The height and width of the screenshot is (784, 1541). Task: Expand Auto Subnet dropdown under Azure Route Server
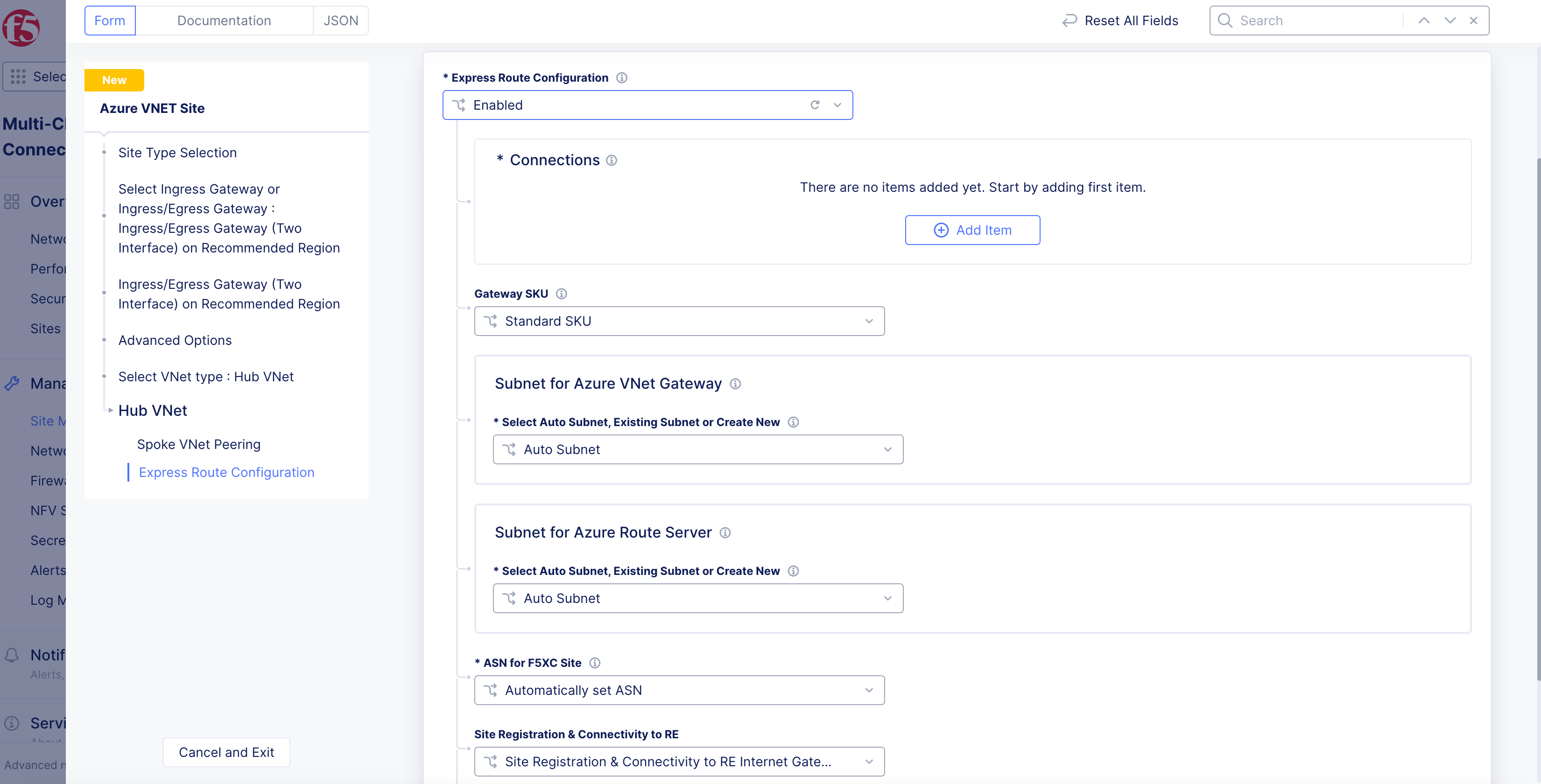[697, 598]
